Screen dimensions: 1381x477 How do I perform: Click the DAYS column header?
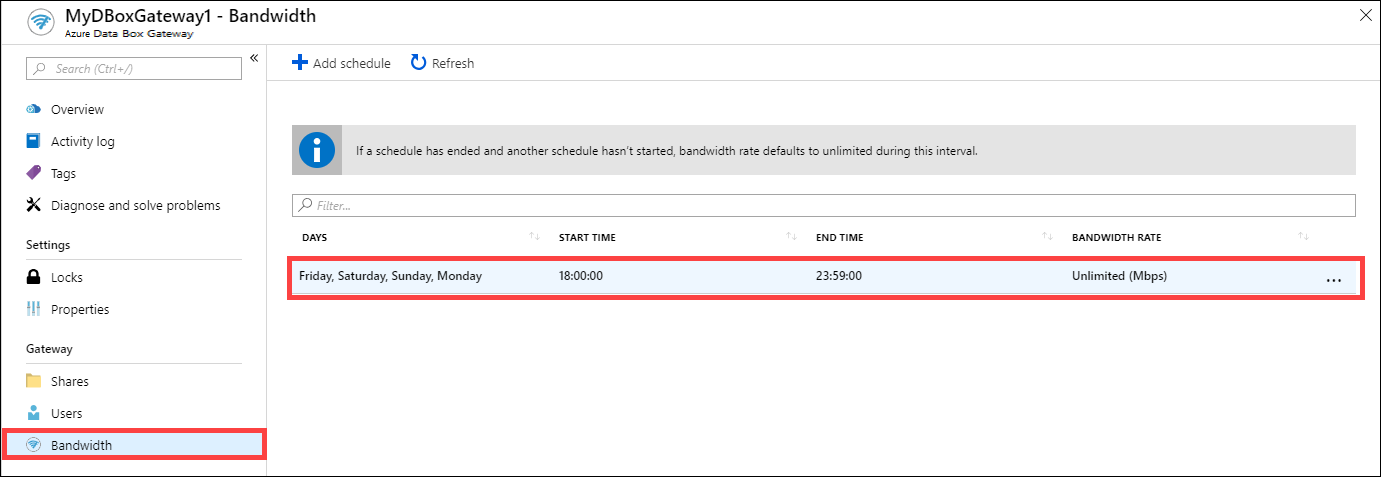(x=314, y=238)
